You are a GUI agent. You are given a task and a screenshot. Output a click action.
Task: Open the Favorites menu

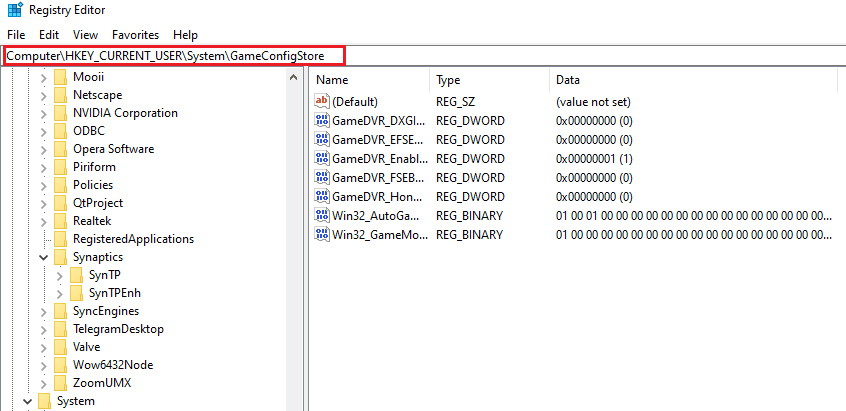[135, 35]
